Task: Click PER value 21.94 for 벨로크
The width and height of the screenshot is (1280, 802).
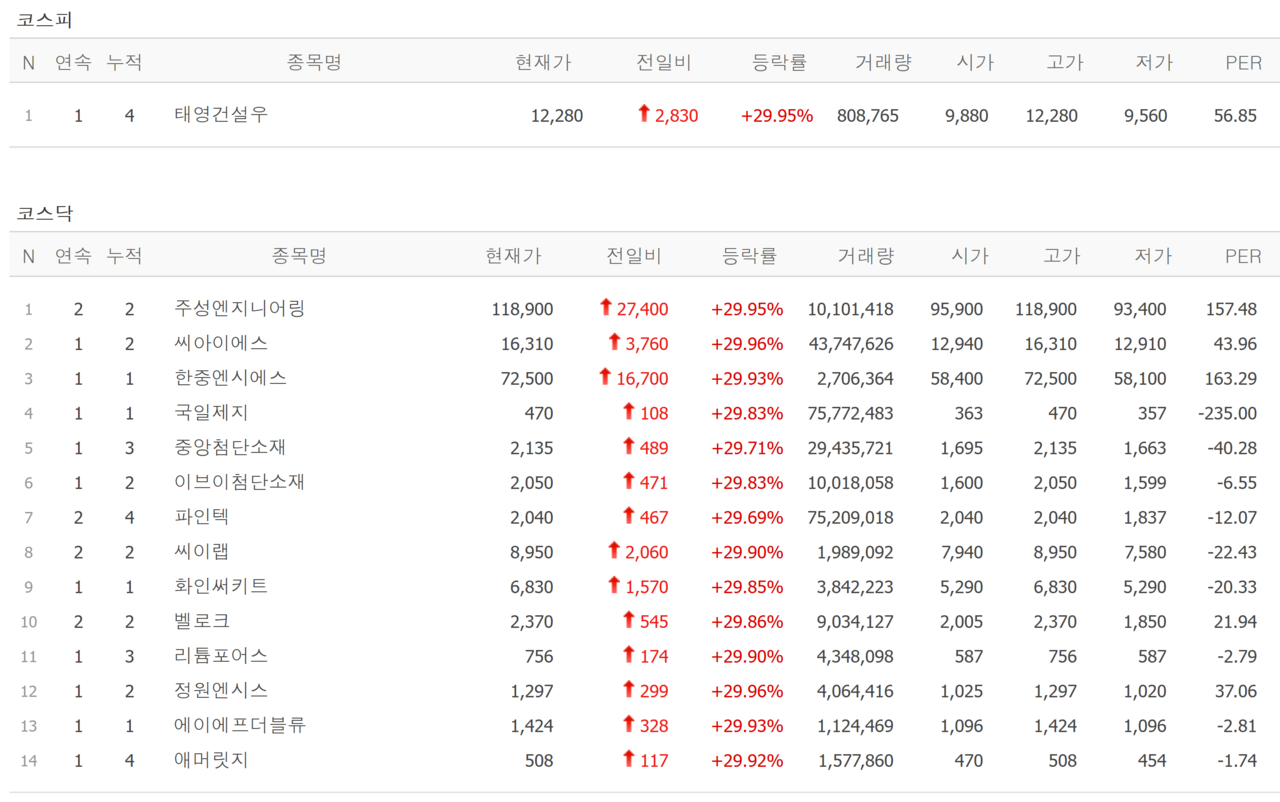Action: coord(1235,622)
